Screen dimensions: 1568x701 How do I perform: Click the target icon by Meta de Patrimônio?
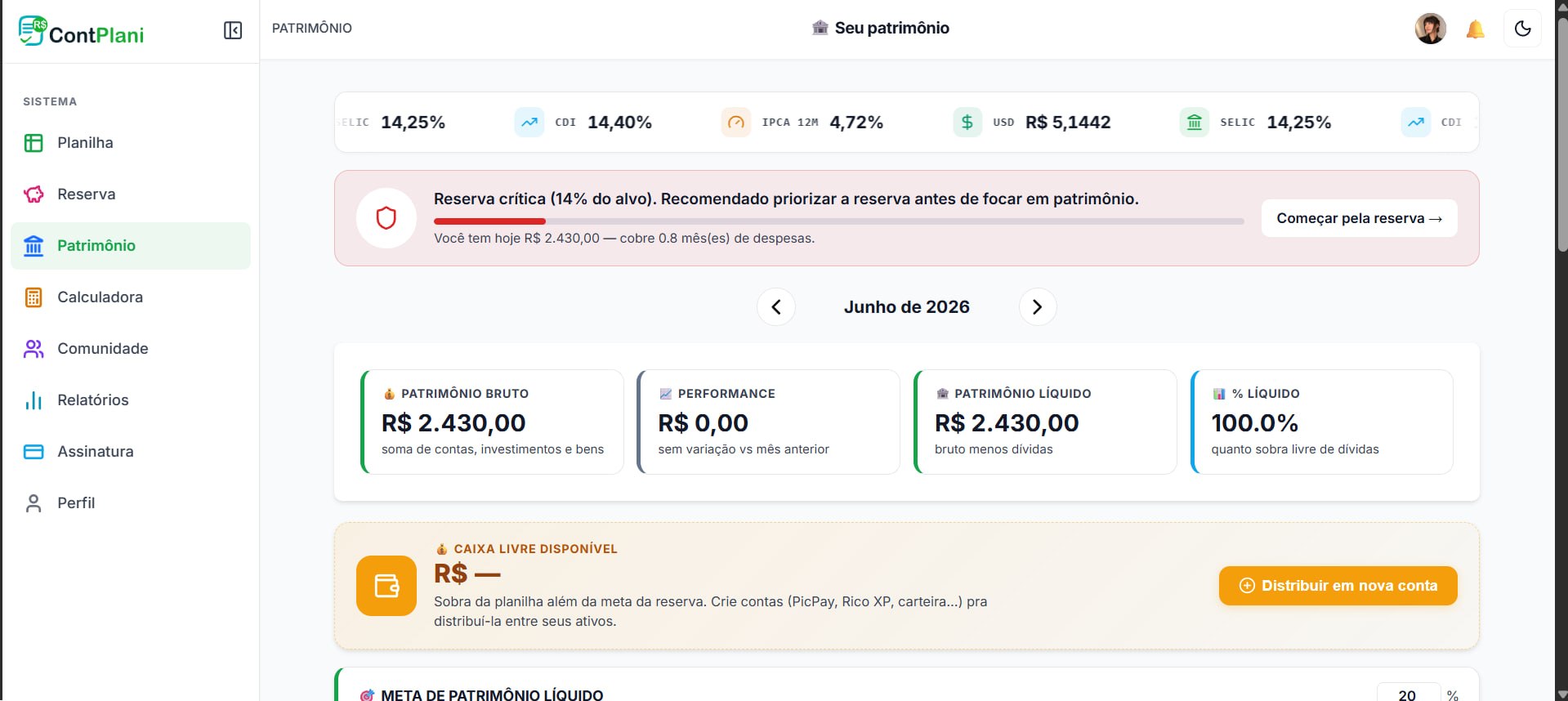pos(368,695)
